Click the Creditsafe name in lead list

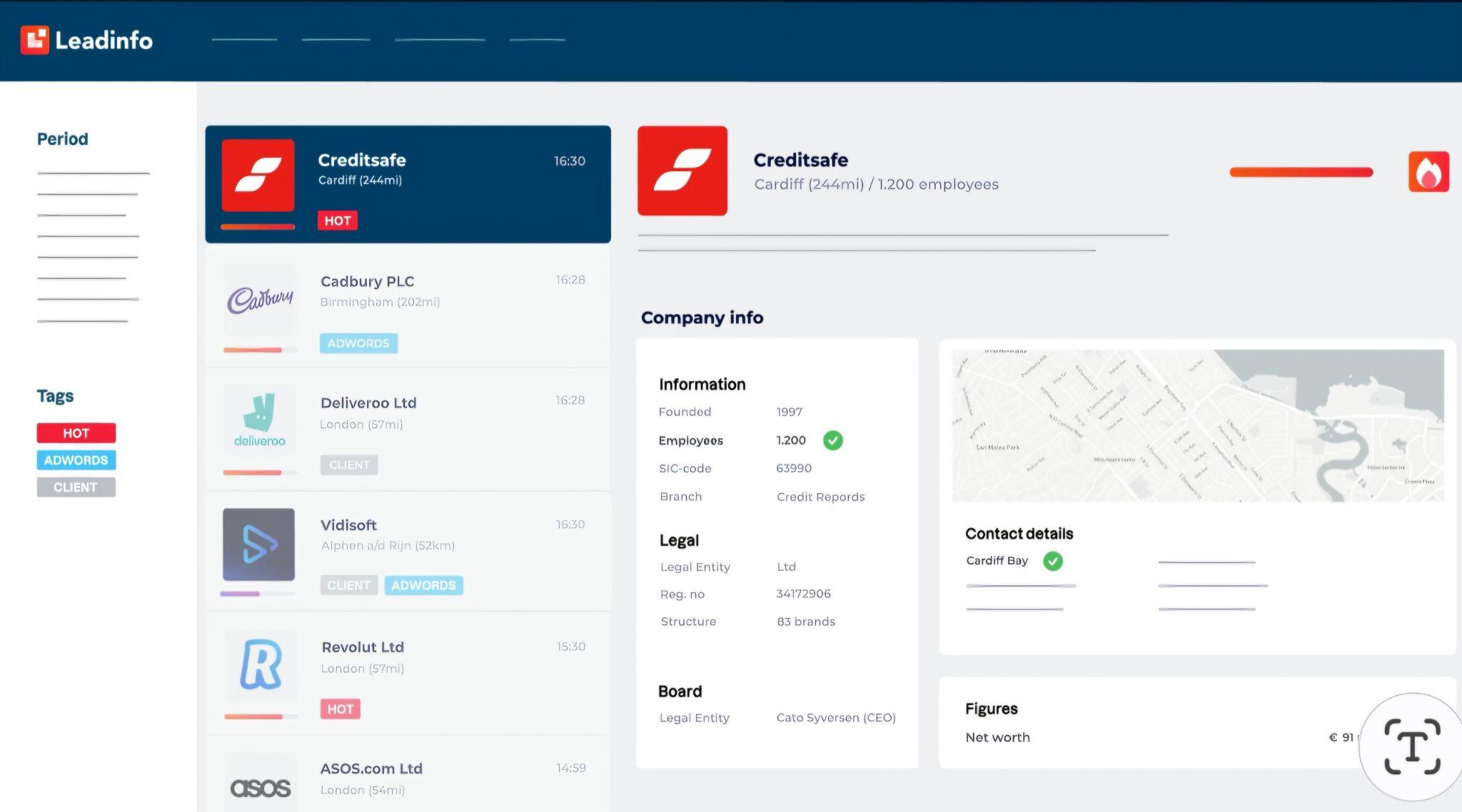point(362,160)
